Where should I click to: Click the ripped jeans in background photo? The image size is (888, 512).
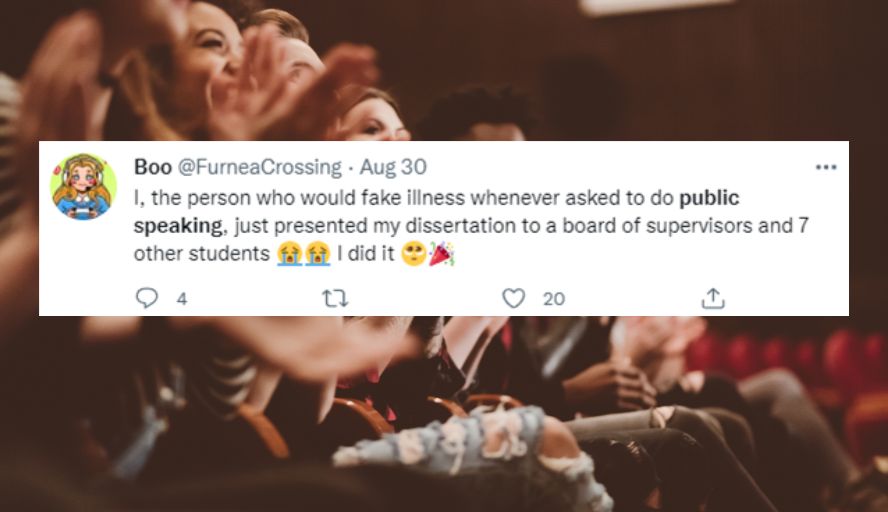pos(470,445)
